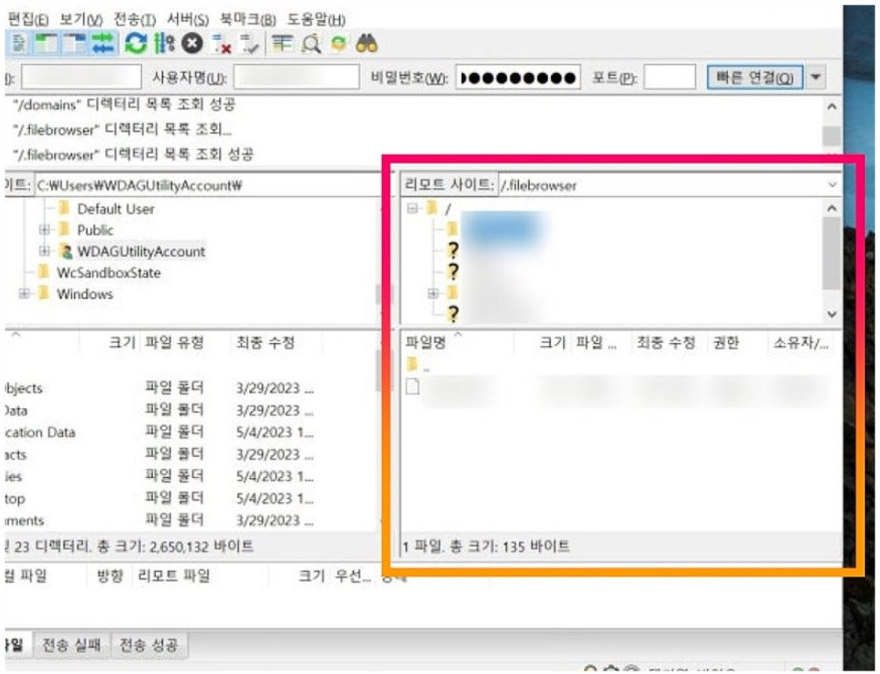Image resolution: width=880 pixels, height=674 pixels.
Task: Open the 리모트 사이트 path dropdown
Action: click(832, 185)
